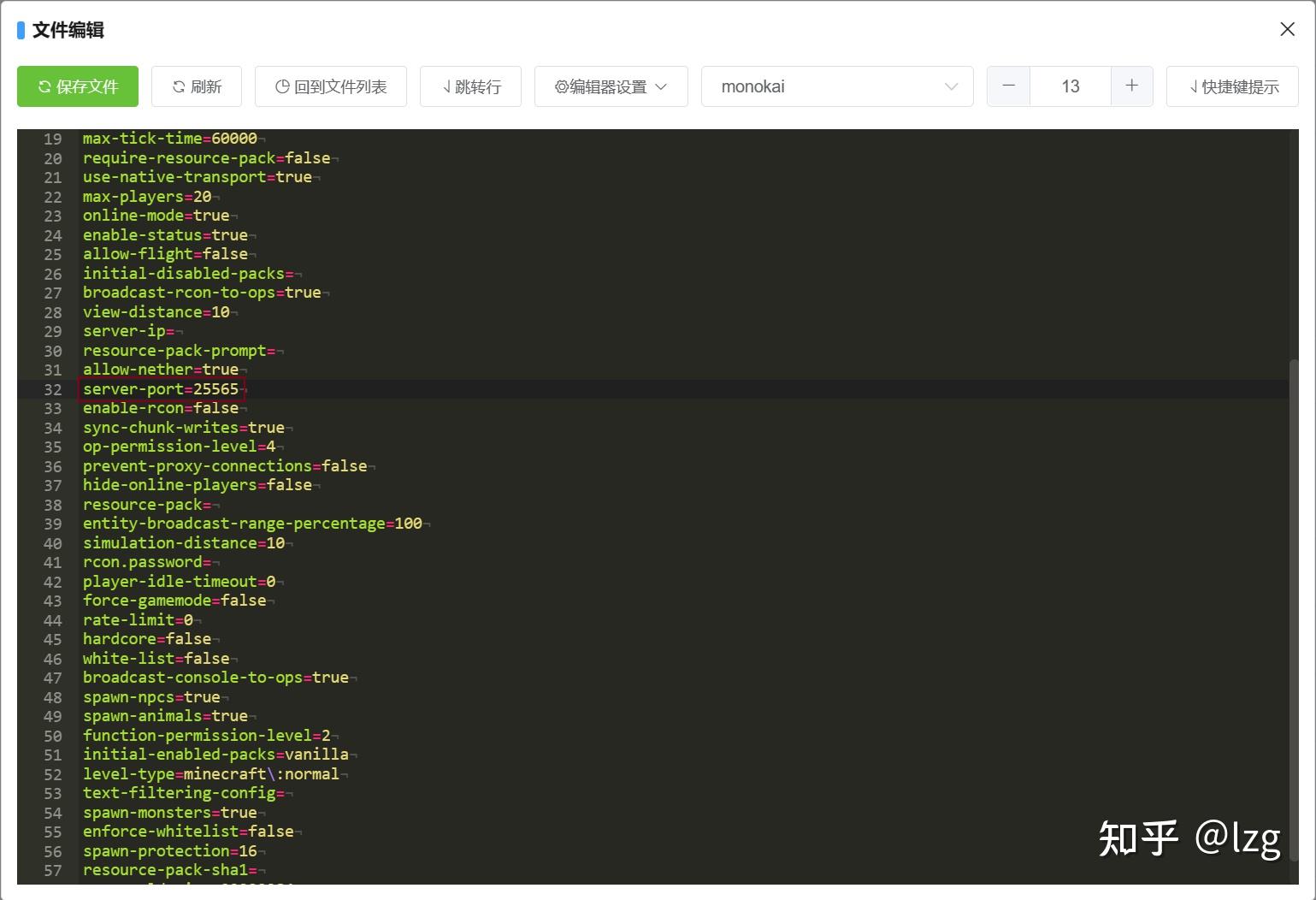Click line number 32 in gutter
Viewport: 1316px width, 900px height.
53,389
